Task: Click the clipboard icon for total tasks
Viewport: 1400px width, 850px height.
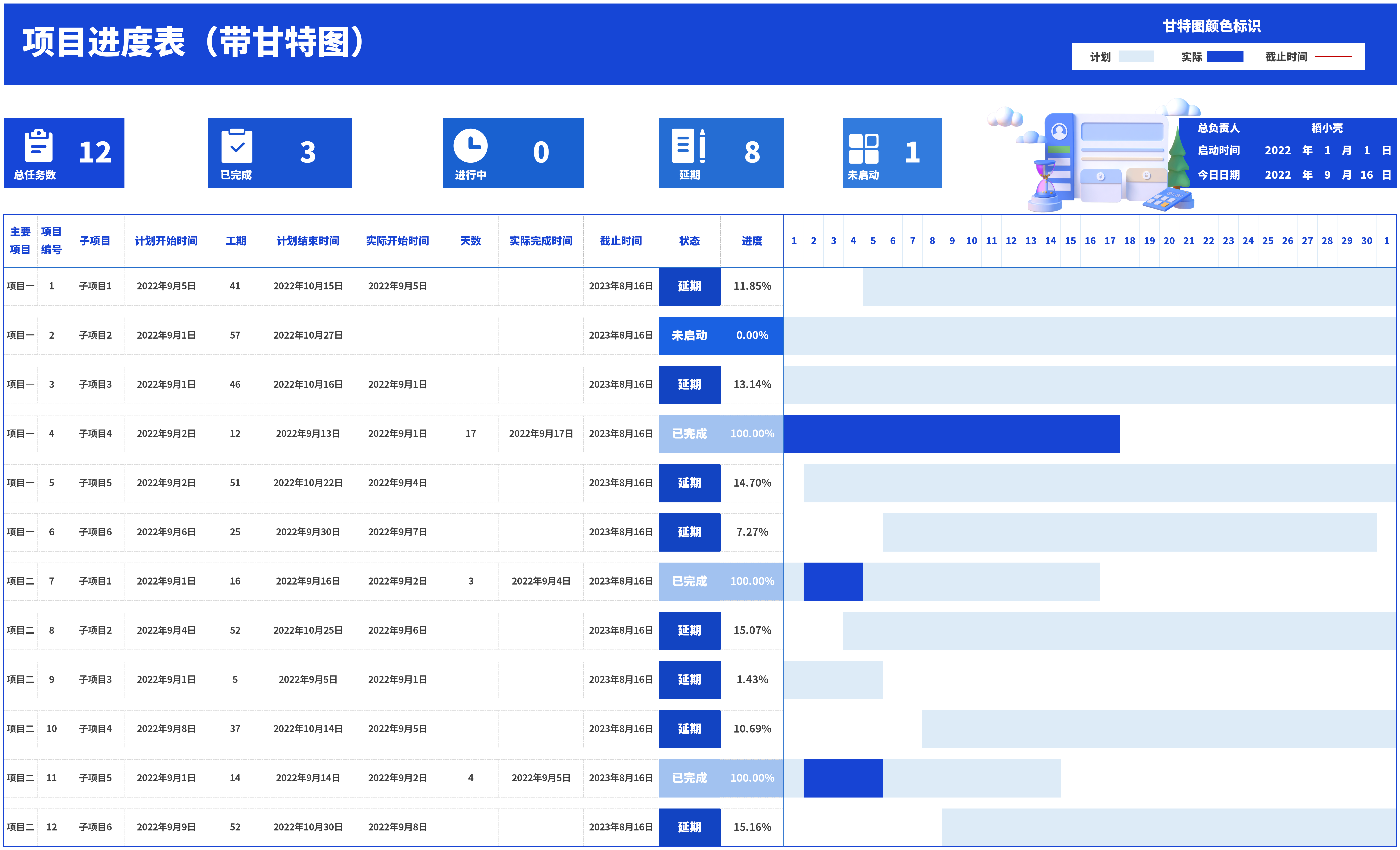Action: click(x=39, y=146)
